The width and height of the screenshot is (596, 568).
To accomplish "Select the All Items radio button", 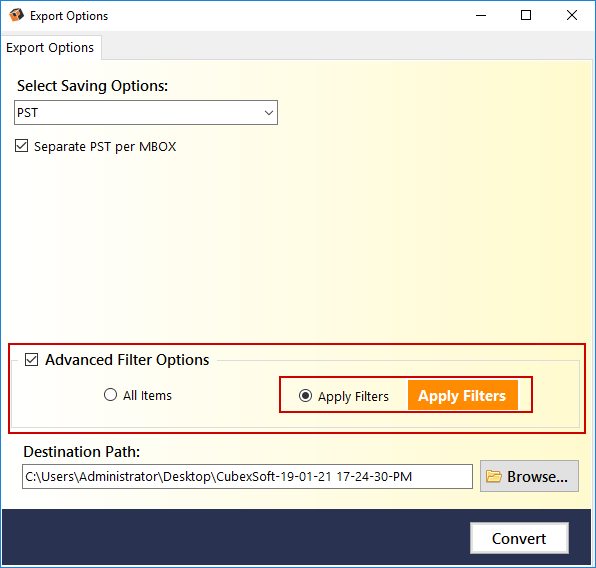I will click(x=110, y=395).
